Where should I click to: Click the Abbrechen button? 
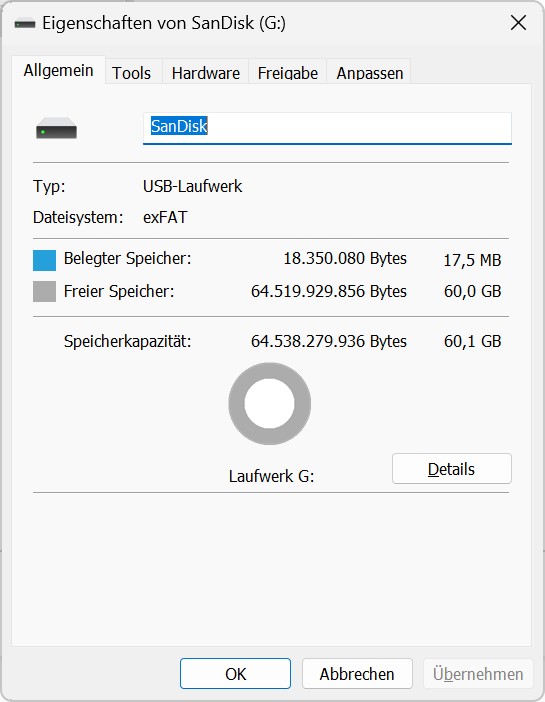(357, 673)
